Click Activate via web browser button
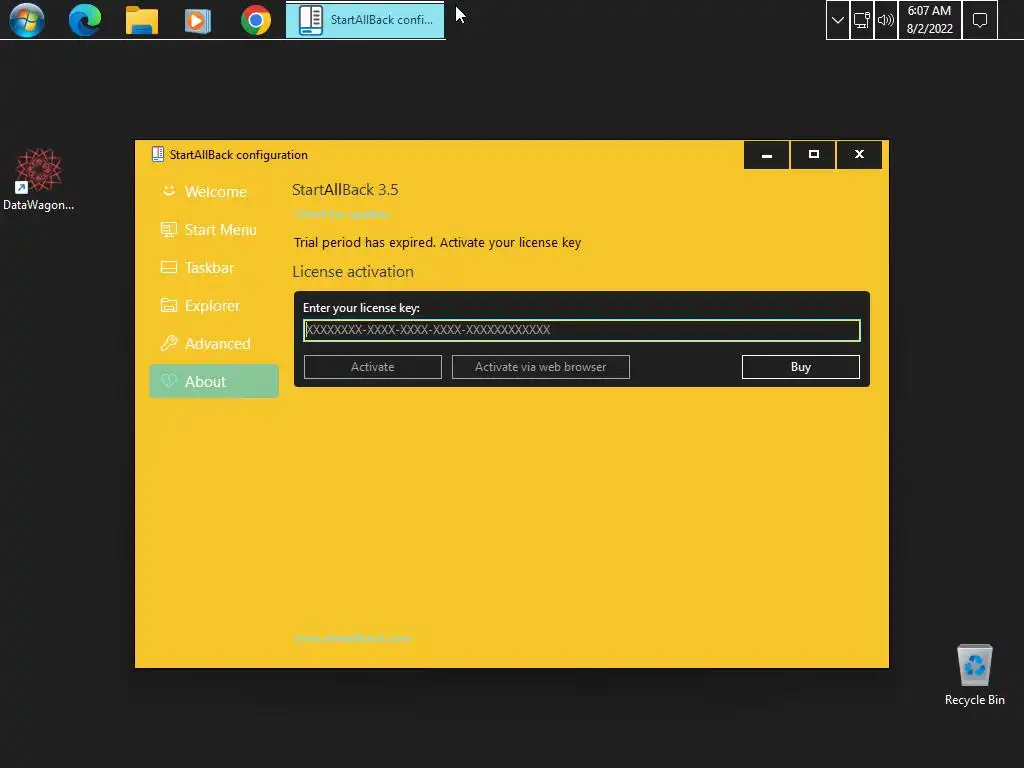This screenshot has height=768, width=1024. pyautogui.click(x=540, y=367)
